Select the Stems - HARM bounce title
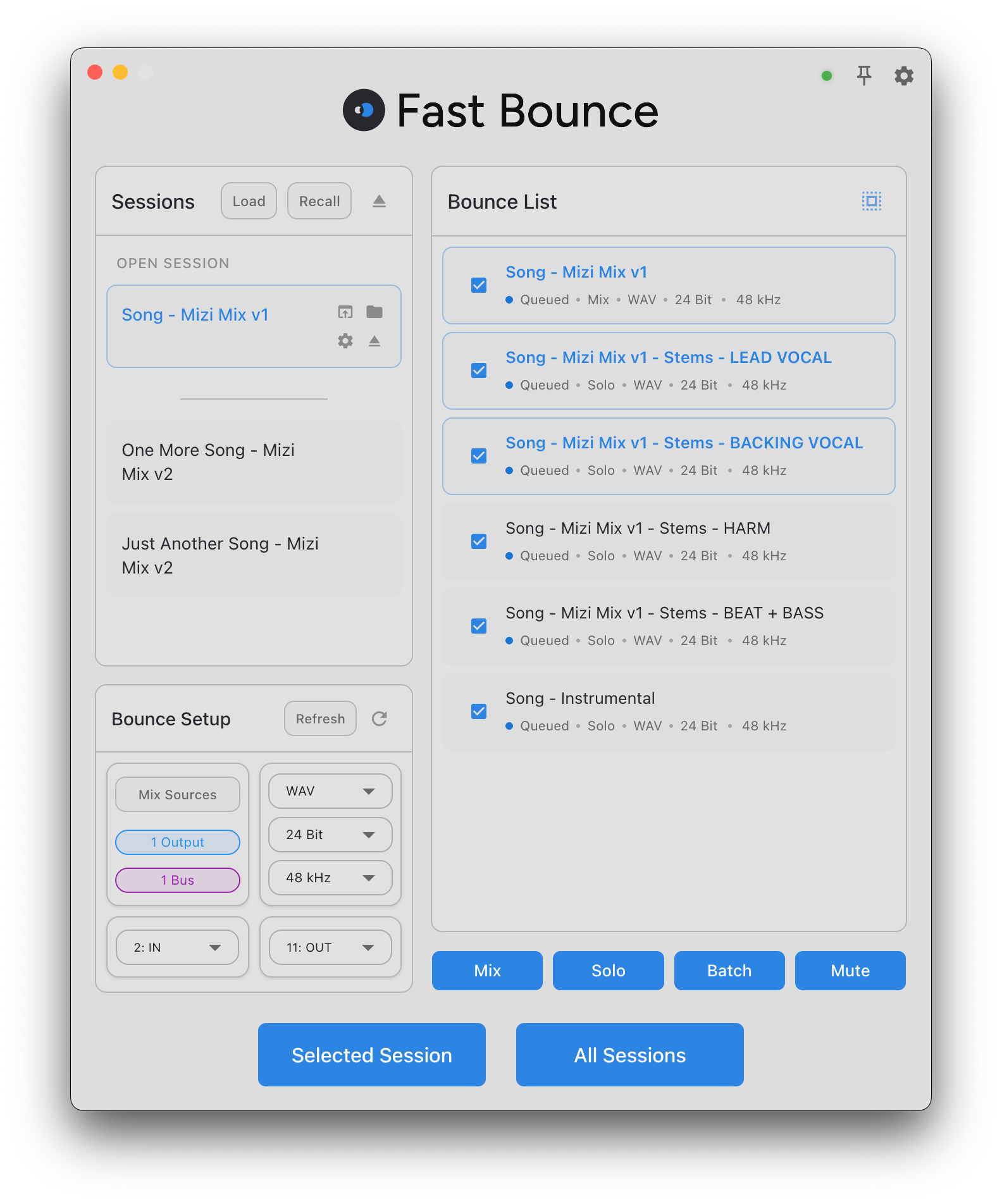This screenshot has height=1204, width=1002. pyautogui.click(x=638, y=528)
